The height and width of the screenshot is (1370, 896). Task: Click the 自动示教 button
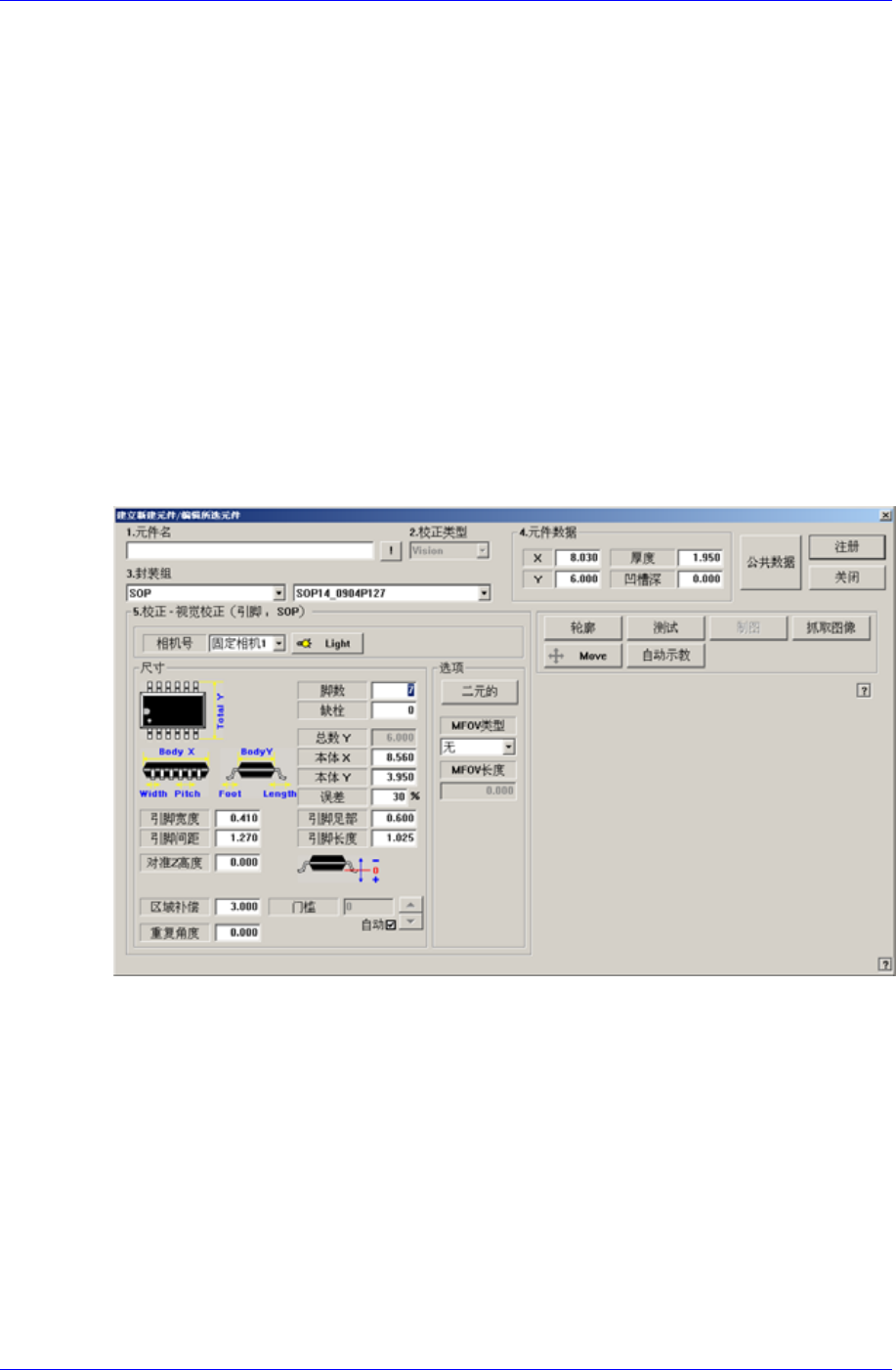(665, 656)
